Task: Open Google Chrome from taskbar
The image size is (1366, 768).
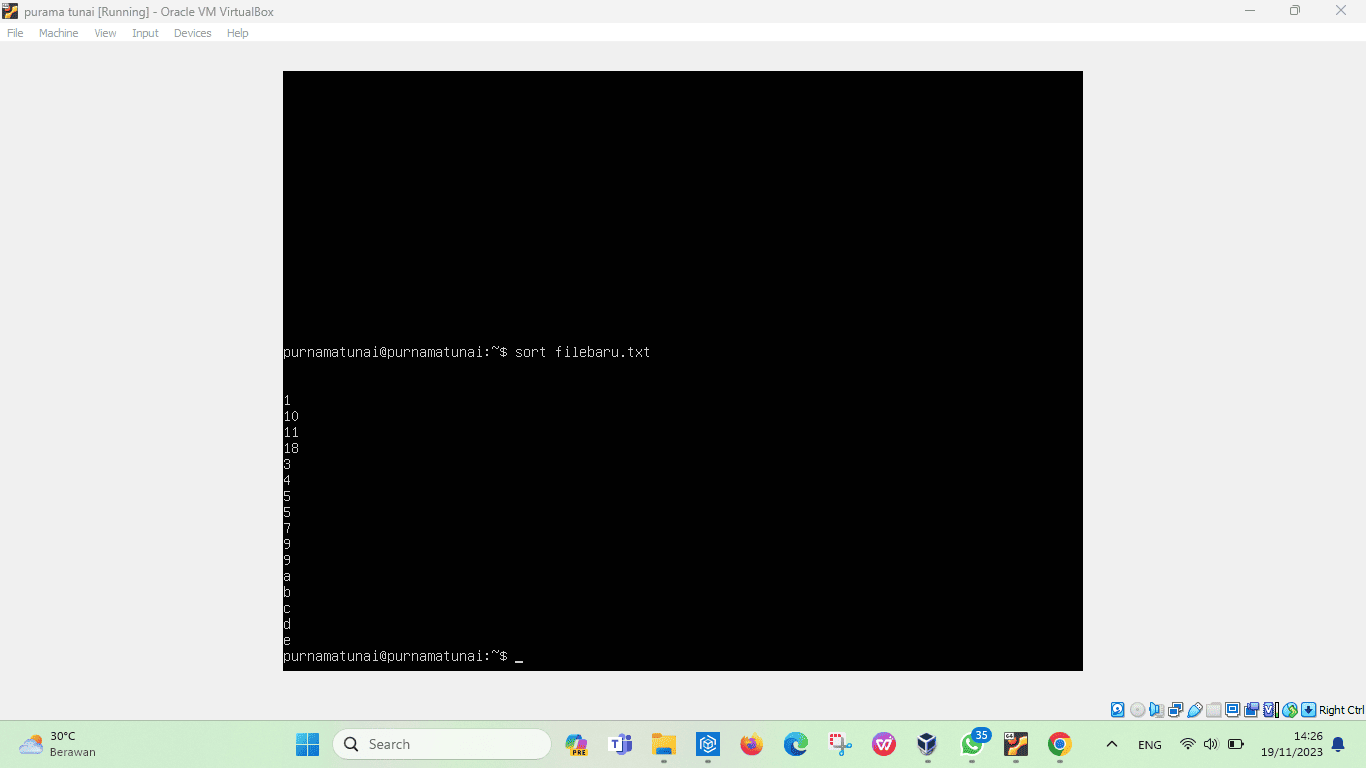Action: click(1060, 744)
